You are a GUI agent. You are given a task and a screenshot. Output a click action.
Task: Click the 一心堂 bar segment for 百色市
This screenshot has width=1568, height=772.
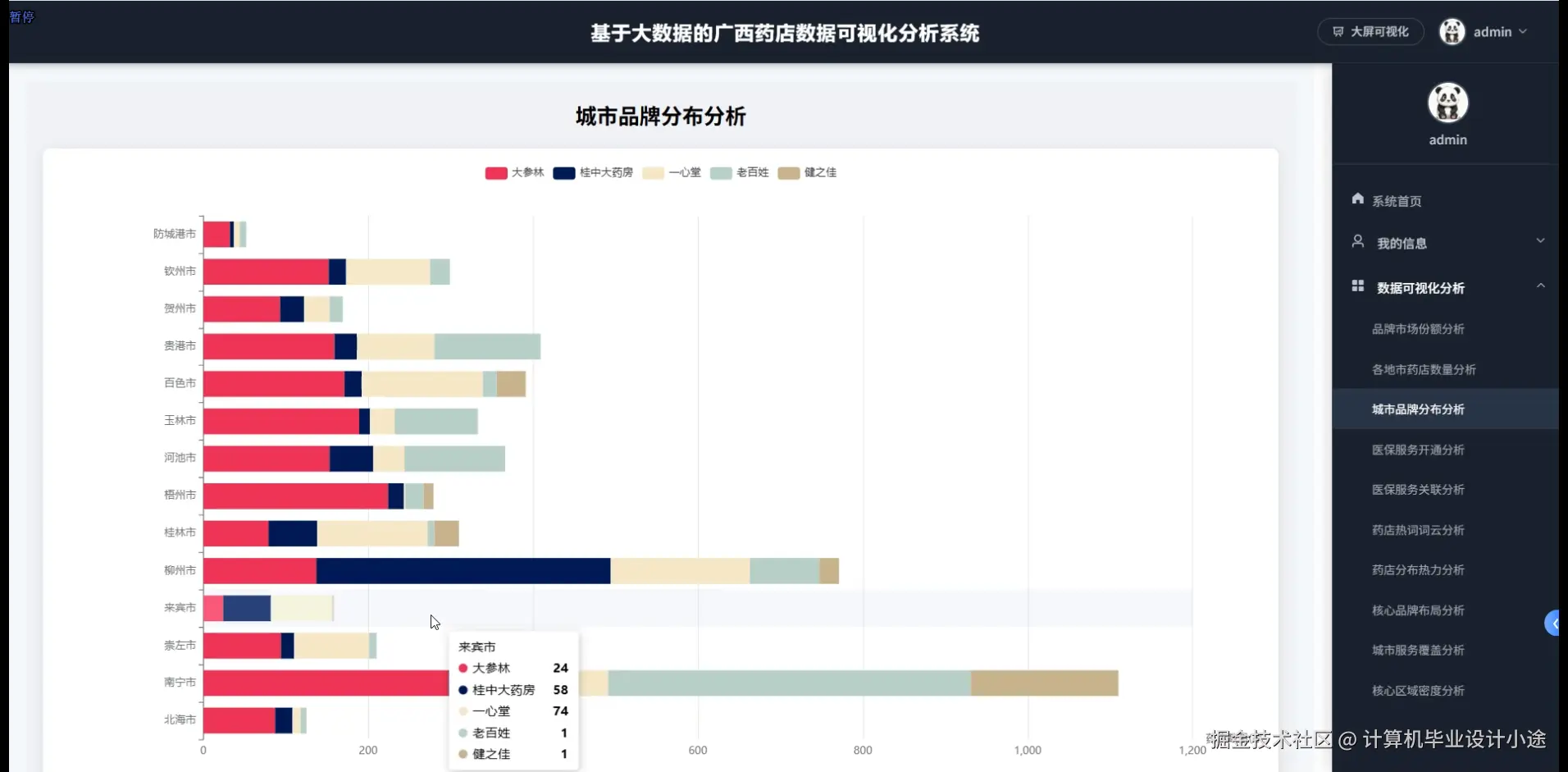(x=422, y=384)
